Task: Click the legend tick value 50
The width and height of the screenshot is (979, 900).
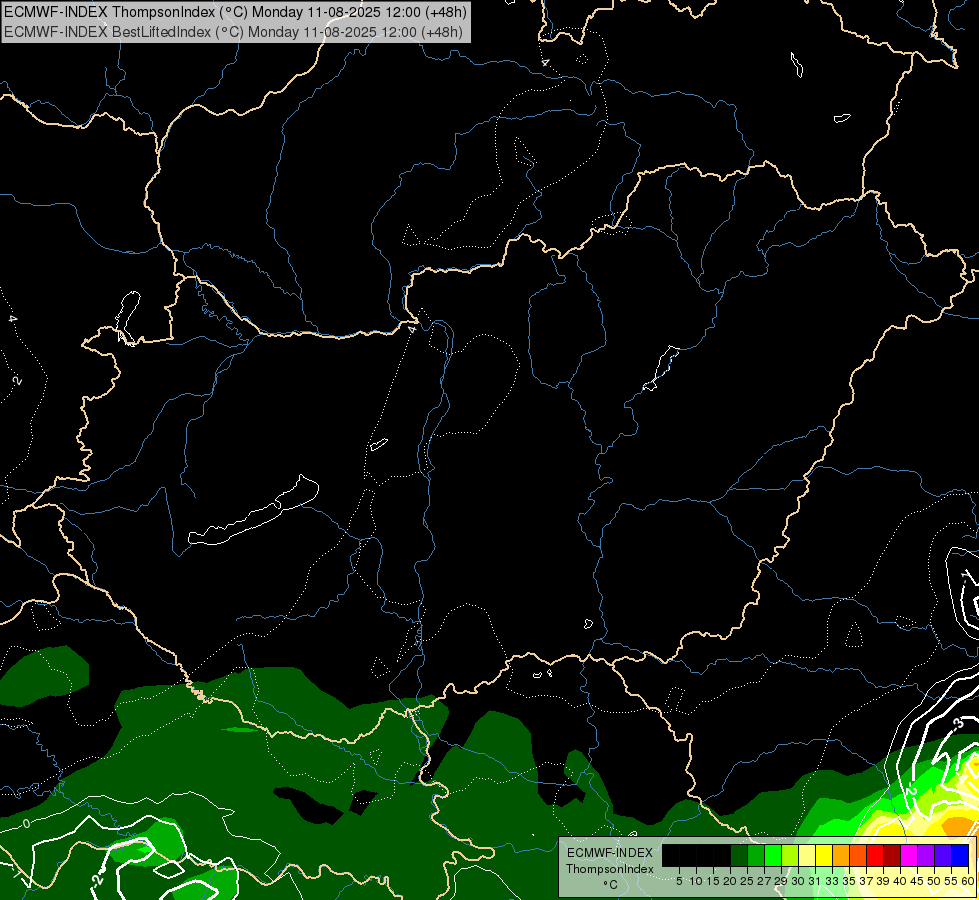Action: [x=934, y=881]
